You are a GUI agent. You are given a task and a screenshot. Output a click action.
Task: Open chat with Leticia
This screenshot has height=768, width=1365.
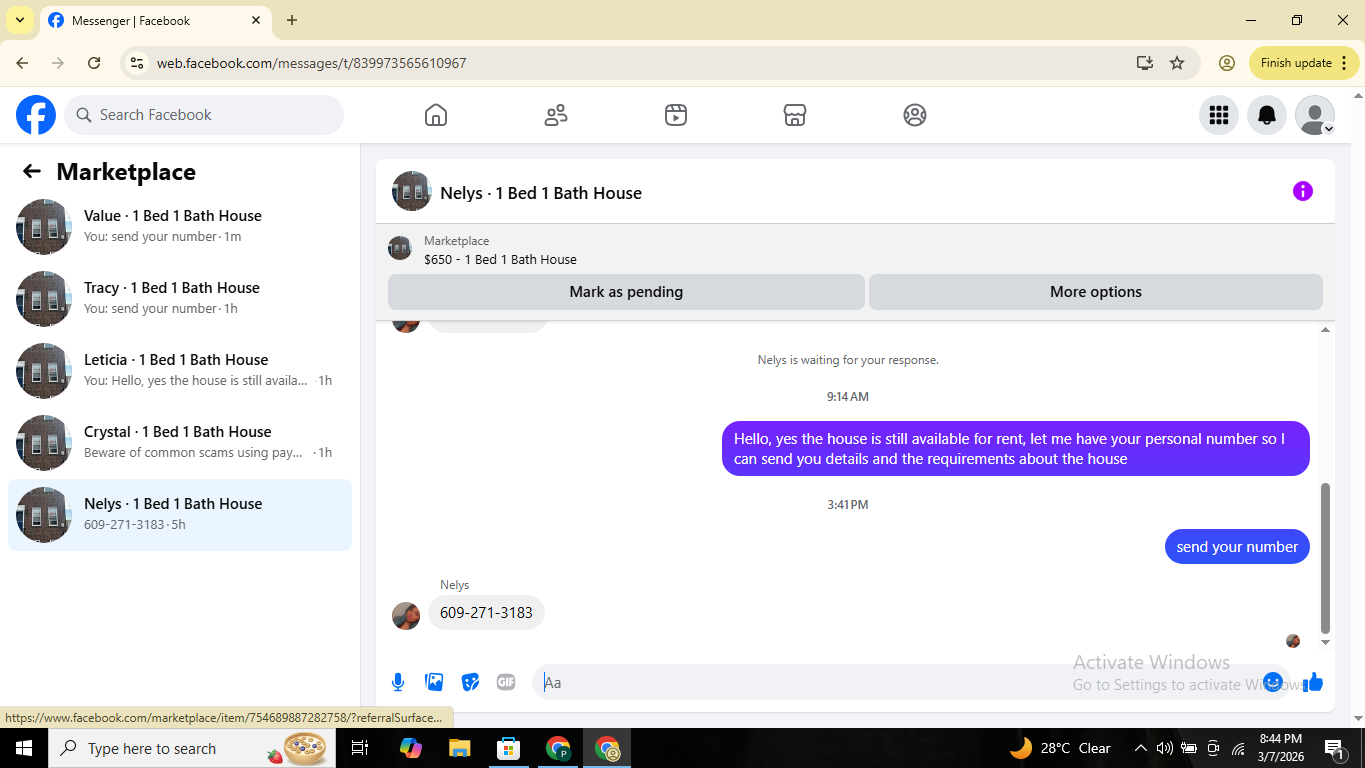(x=180, y=371)
